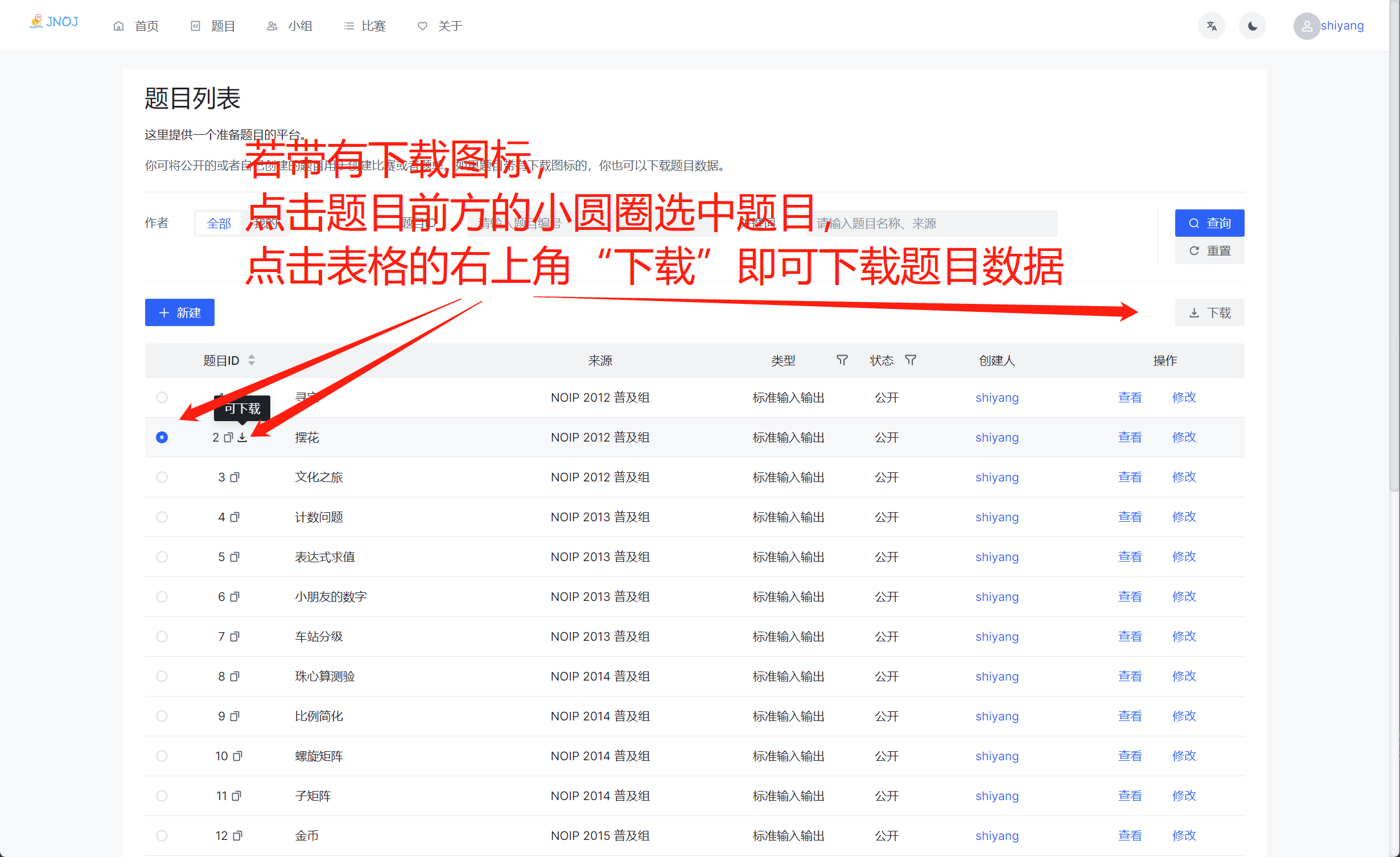
Task: Select the radio button for 螺旋矩阵
Action: tap(162, 756)
